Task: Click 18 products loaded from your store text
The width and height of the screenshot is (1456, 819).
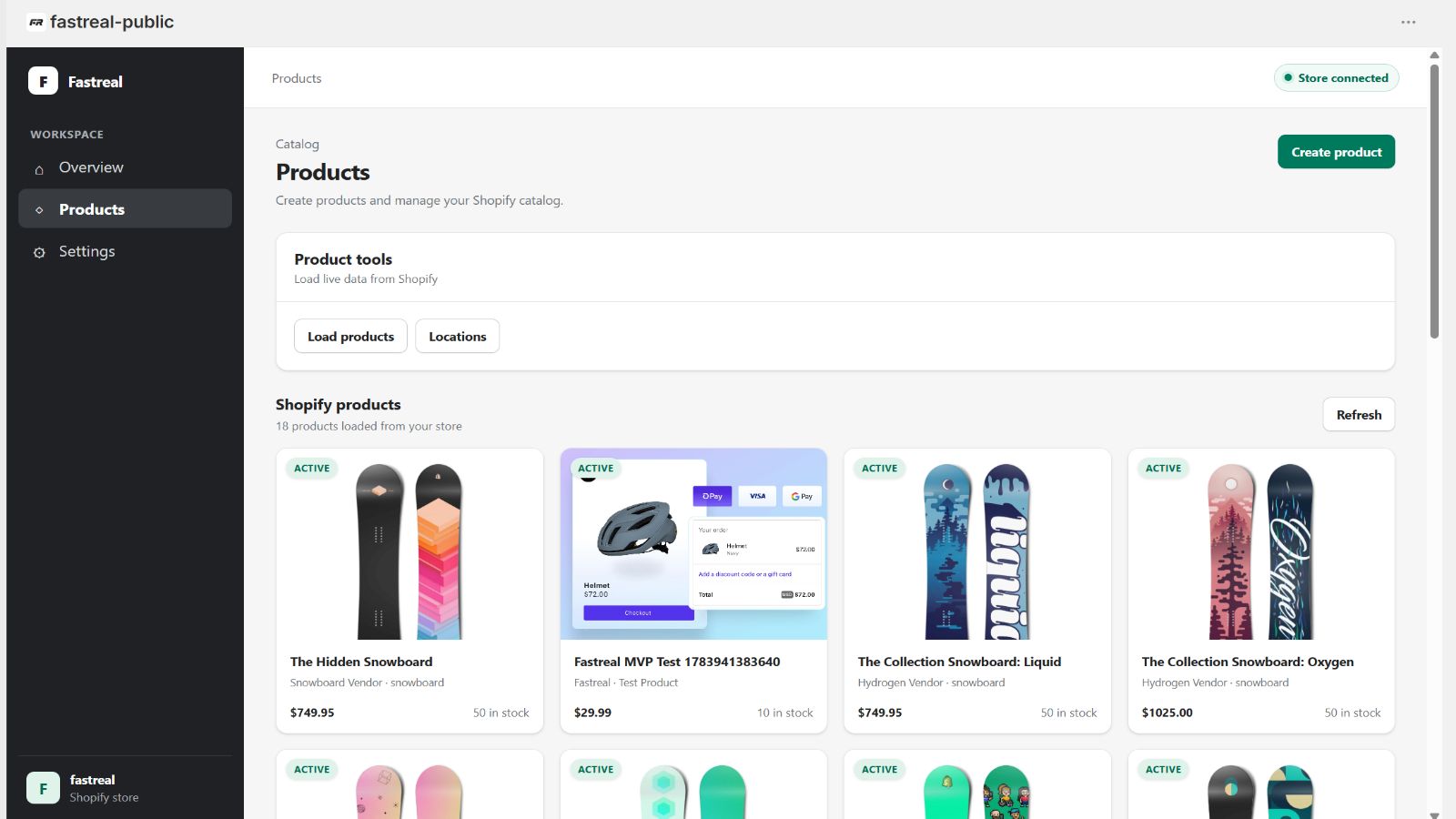Action: [369, 426]
